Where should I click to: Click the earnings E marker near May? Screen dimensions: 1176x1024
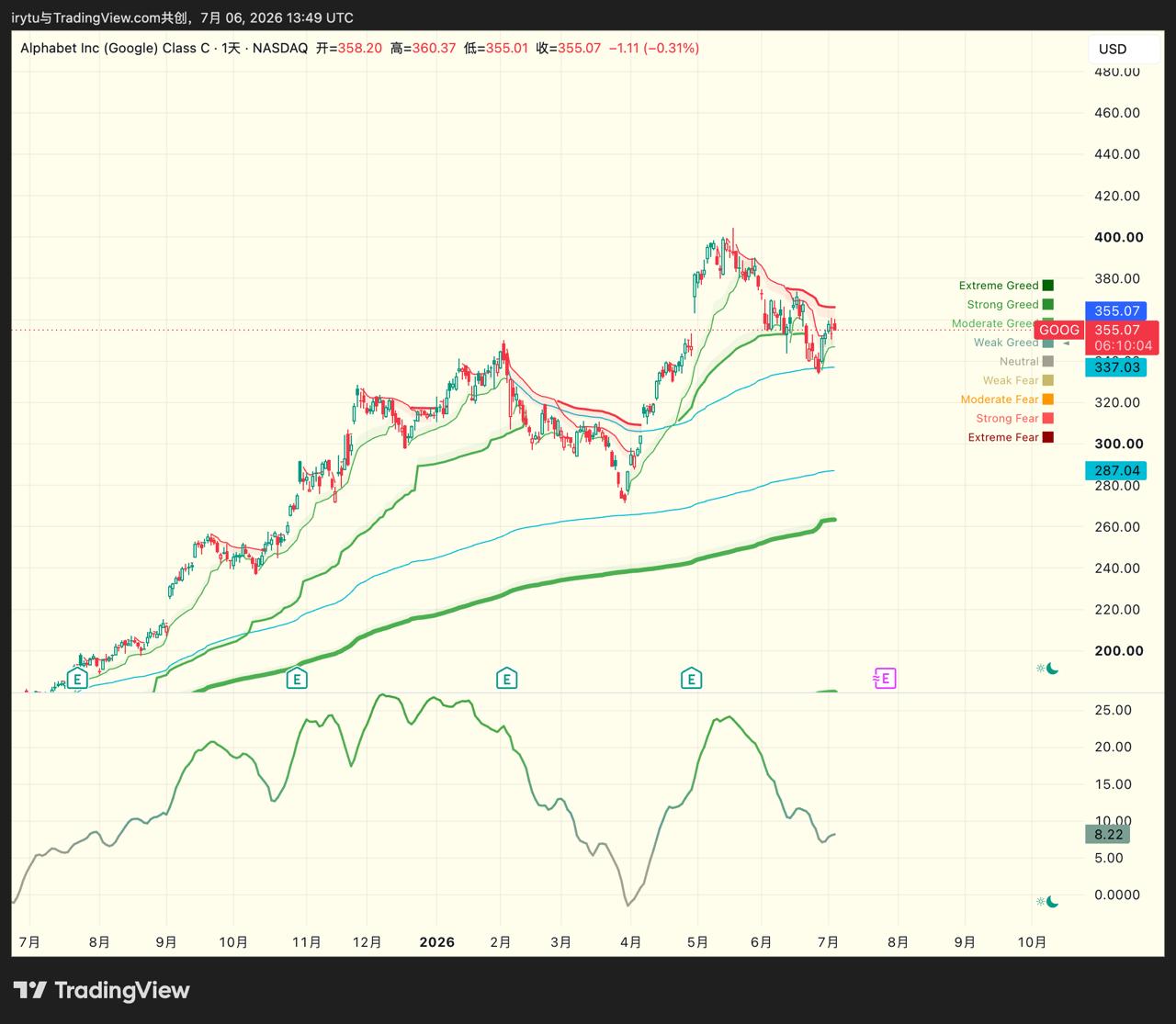pyautogui.click(x=691, y=679)
